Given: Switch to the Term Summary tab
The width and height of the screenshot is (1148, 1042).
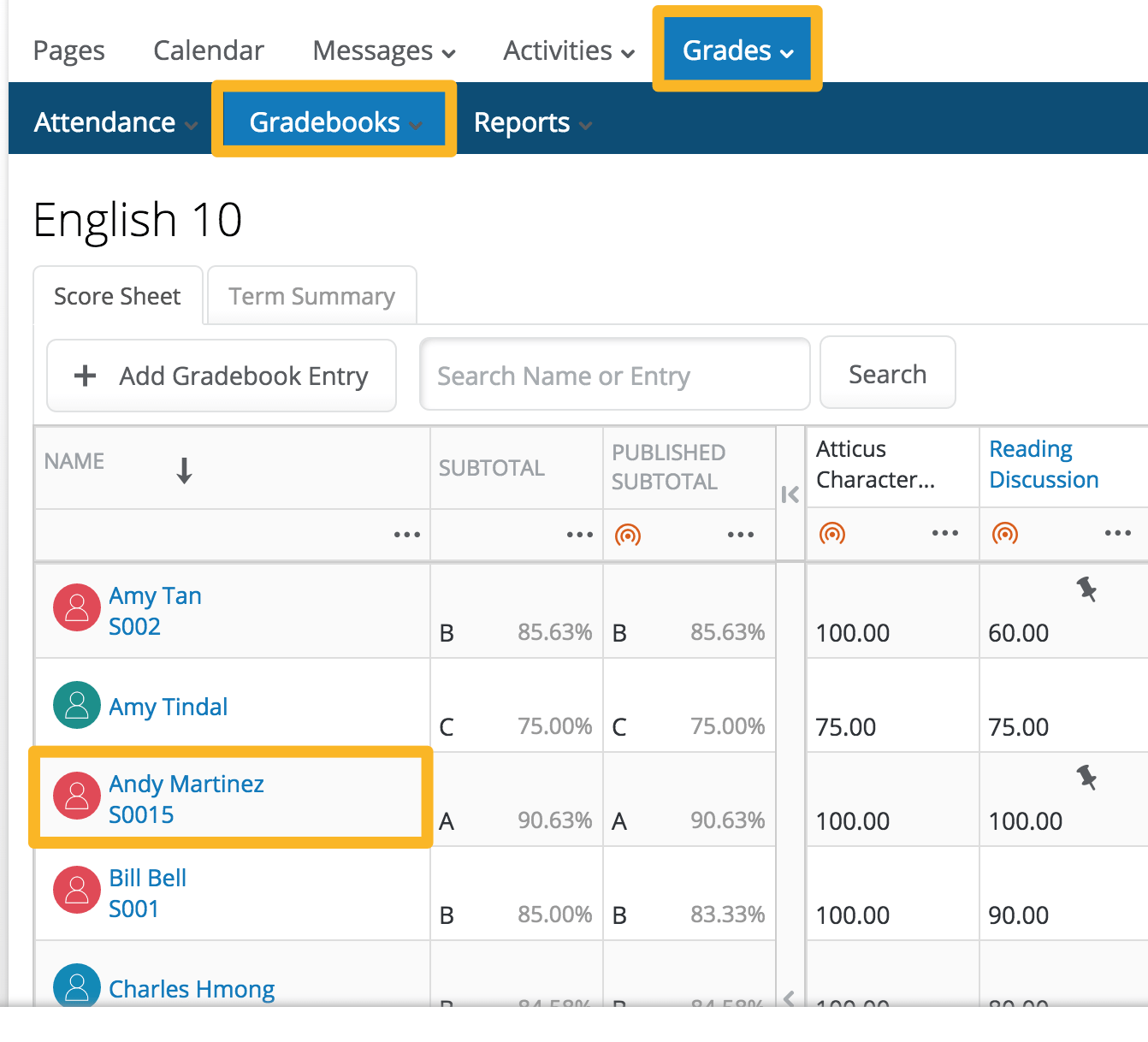Looking at the screenshot, I should pyautogui.click(x=311, y=296).
